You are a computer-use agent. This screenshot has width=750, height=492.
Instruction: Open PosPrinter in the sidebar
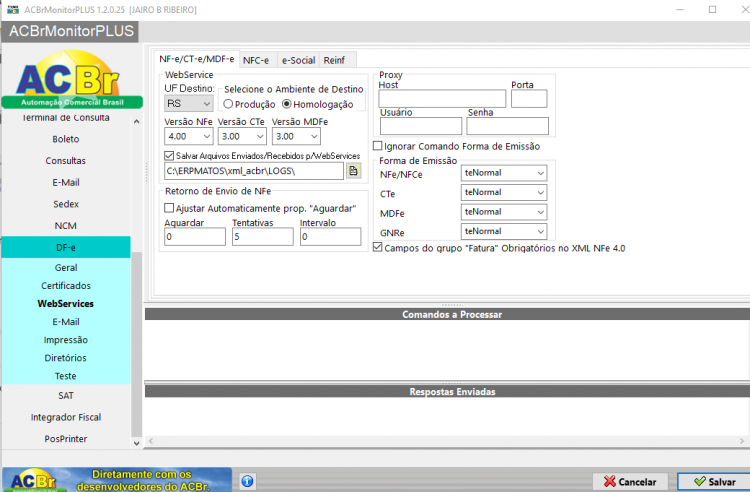point(66,439)
